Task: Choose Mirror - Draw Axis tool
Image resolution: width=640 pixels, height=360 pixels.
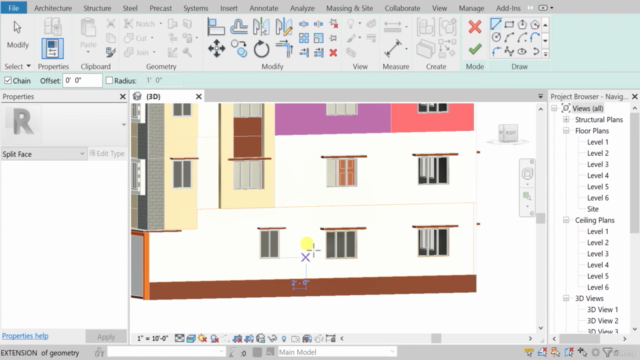Action: coord(284,27)
